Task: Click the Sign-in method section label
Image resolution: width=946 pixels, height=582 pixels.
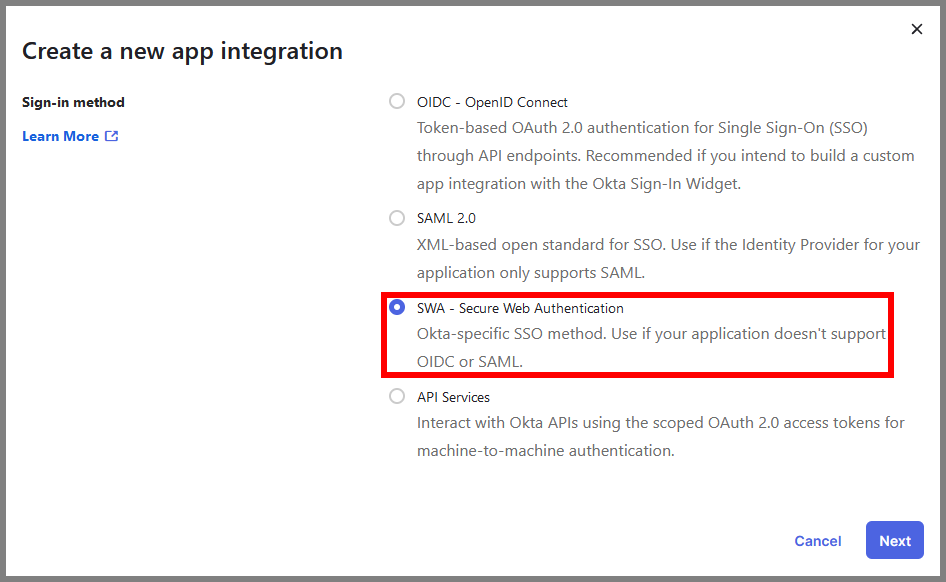Action: coord(73,102)
